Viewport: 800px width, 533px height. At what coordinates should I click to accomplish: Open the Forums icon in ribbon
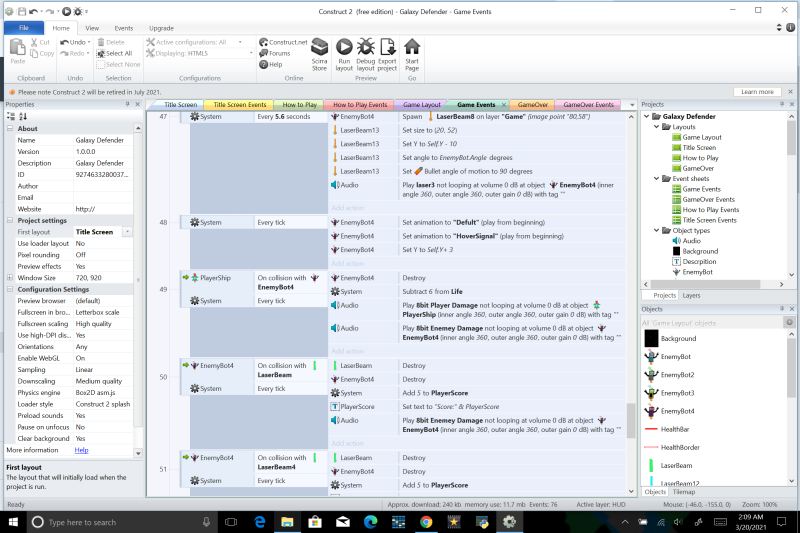click(263, 53)
